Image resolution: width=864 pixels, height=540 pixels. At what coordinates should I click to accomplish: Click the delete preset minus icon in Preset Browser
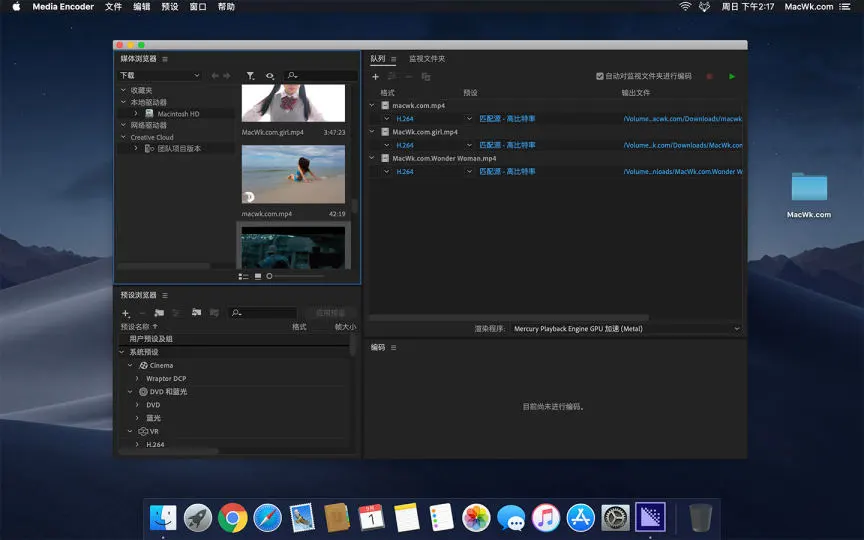(x=142, y=313)
